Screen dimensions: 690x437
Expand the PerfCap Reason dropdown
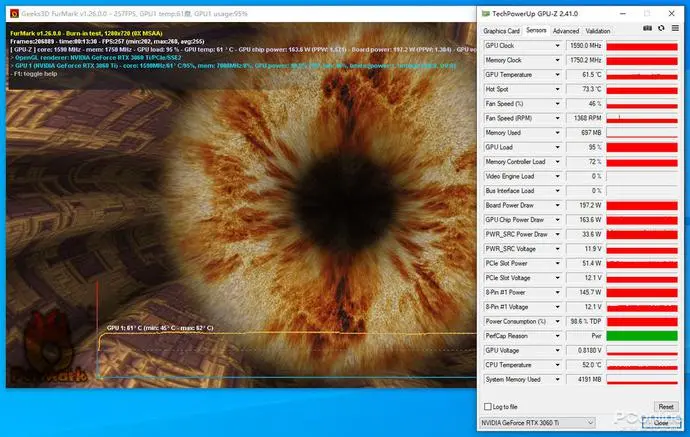(557, 336)
